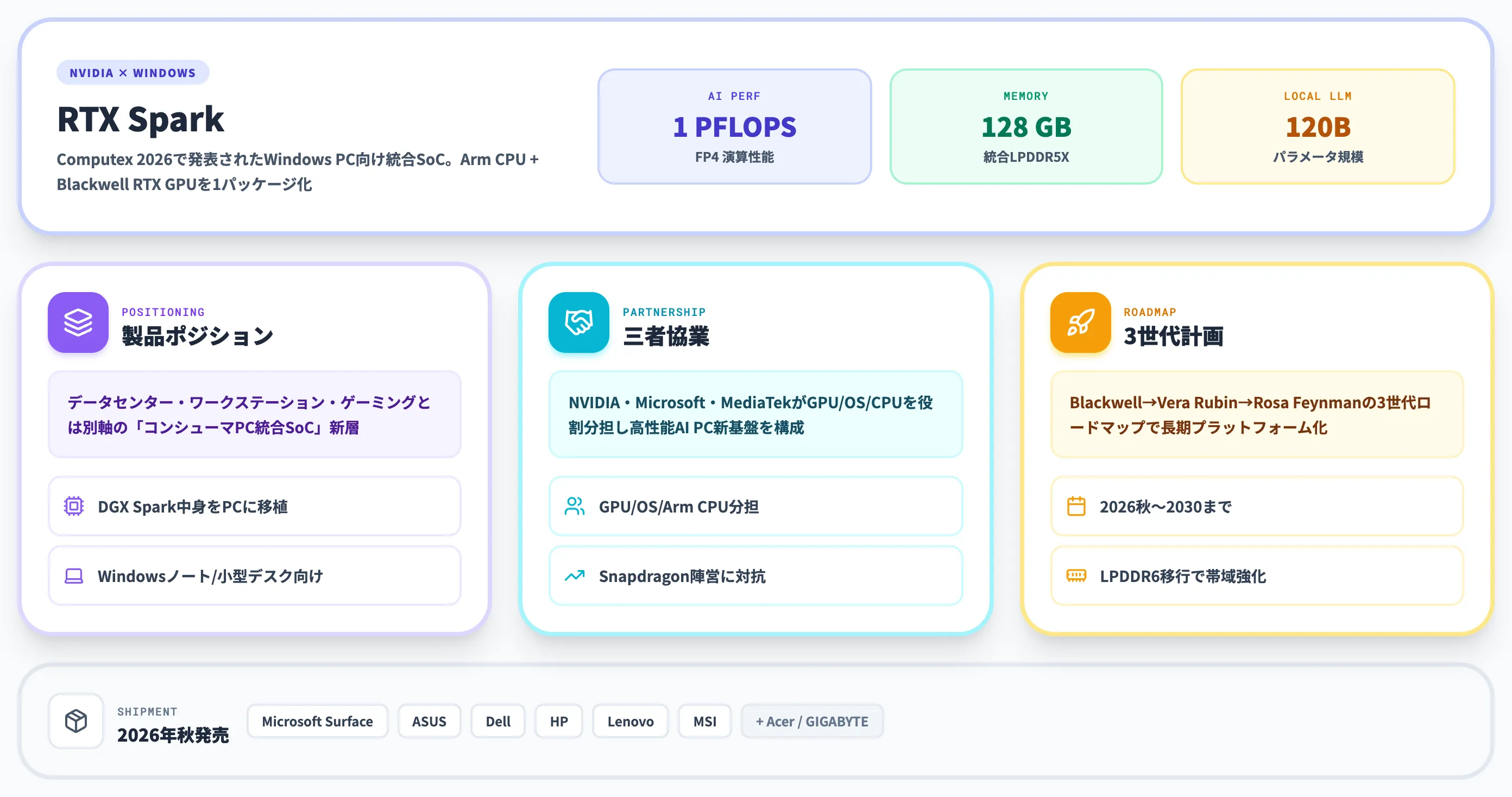Click the PARTNERSHIP label

[664, 312]
